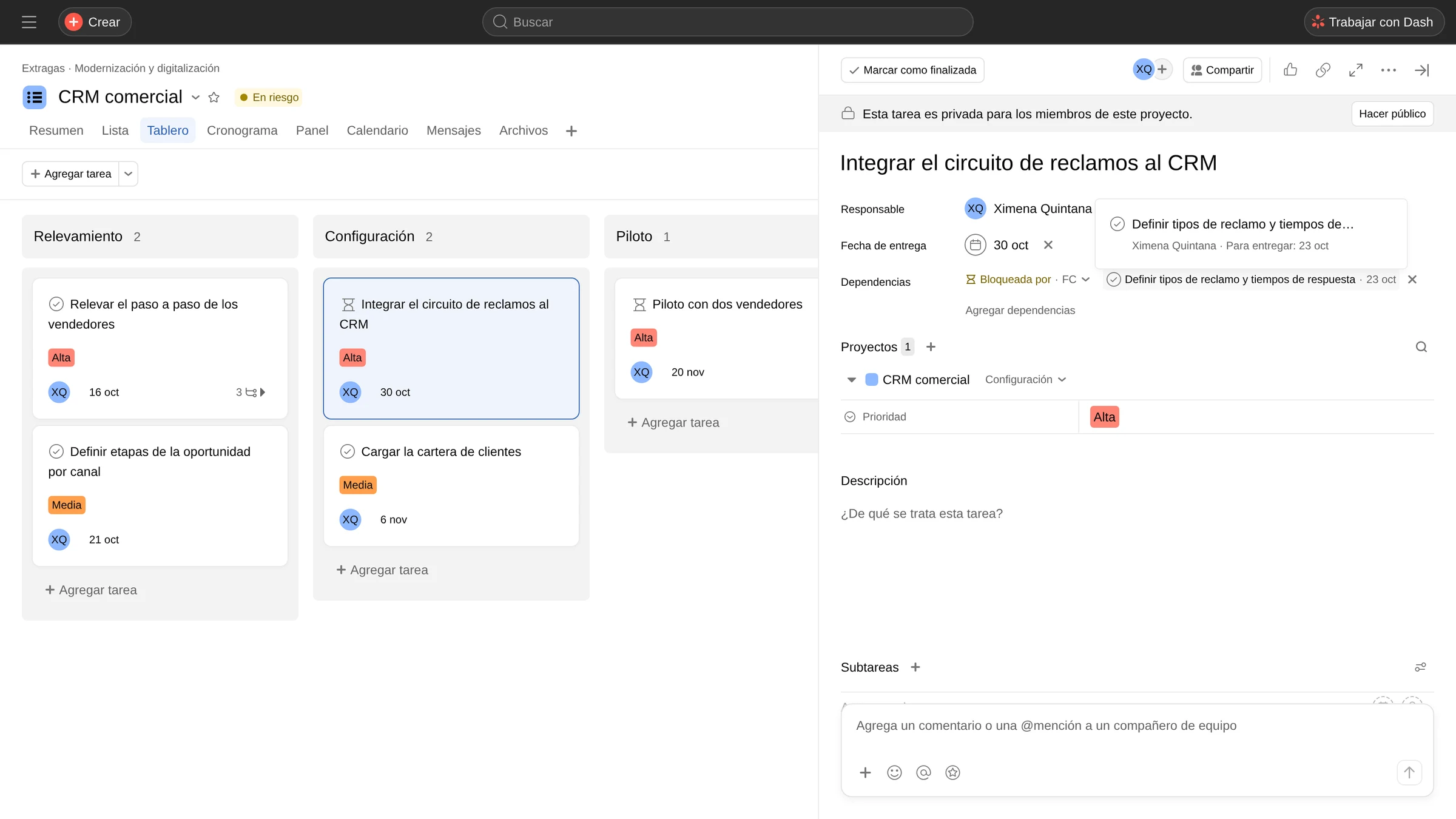Open the Agregar tarea dropdown arrow
Screen dimensions: 1456x819
click(128, 174)
